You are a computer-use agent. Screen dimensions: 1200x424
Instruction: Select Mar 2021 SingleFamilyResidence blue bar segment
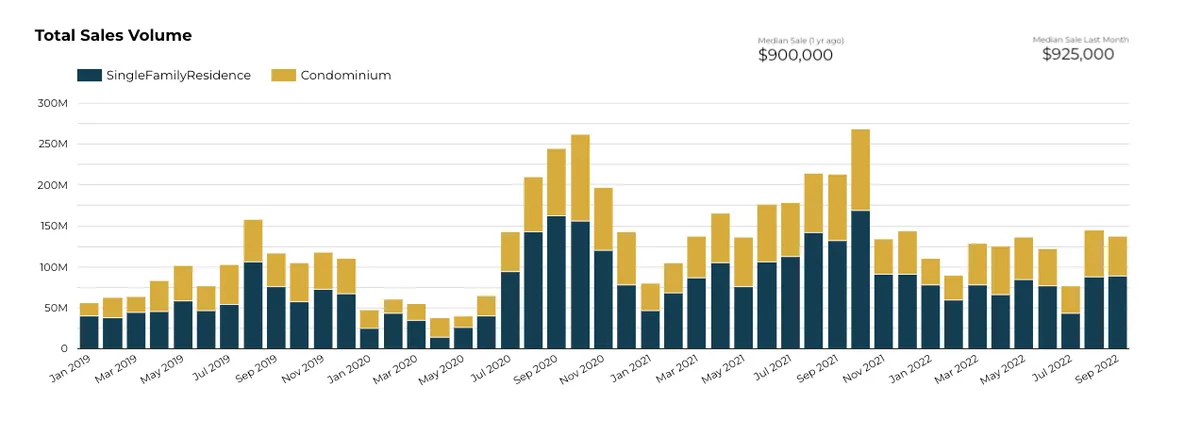[697, 313]
